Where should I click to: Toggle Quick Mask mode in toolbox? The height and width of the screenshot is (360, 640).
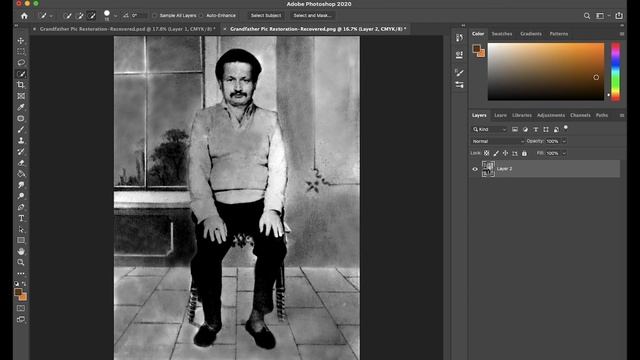[x=21, y=308]
